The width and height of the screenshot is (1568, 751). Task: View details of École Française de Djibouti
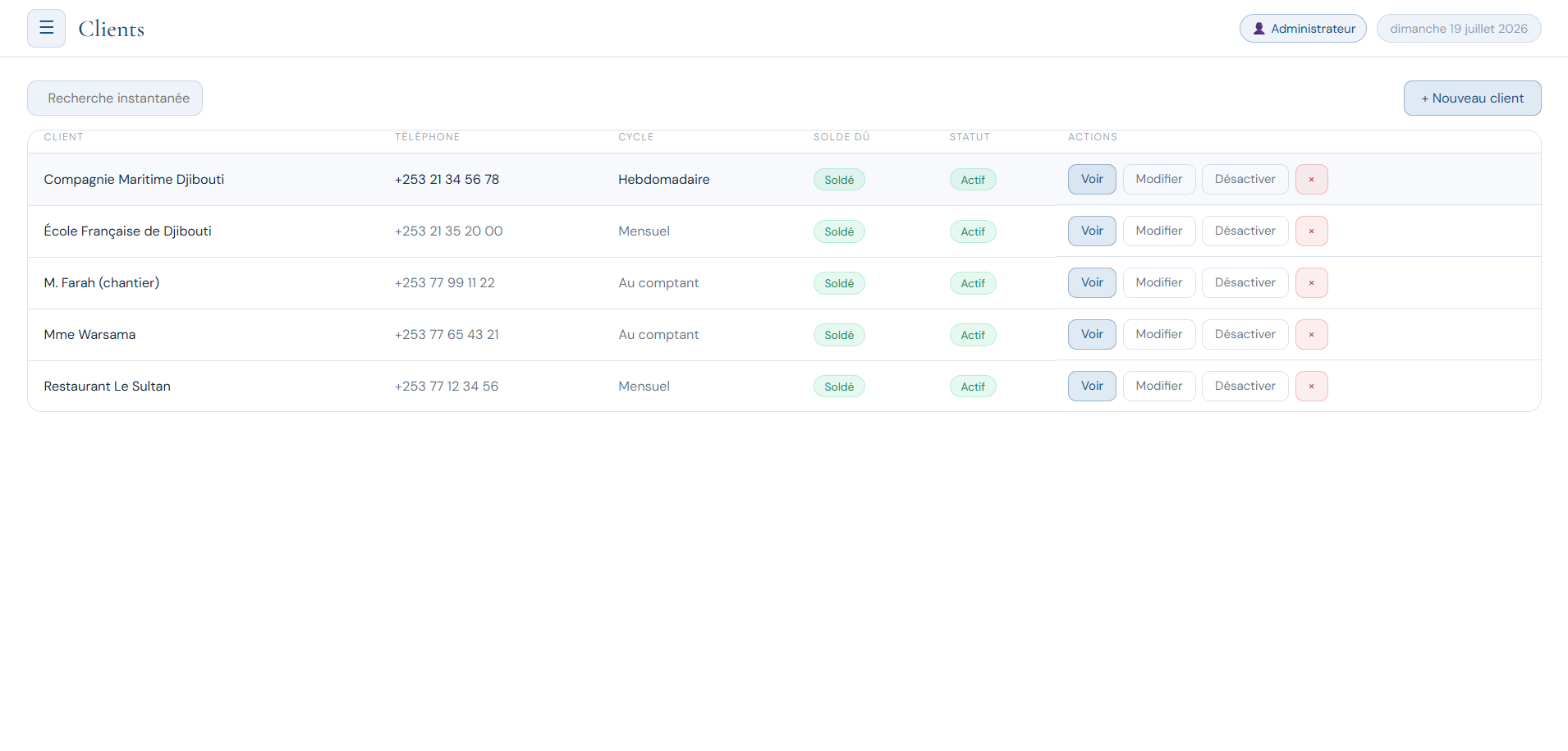1092,231
